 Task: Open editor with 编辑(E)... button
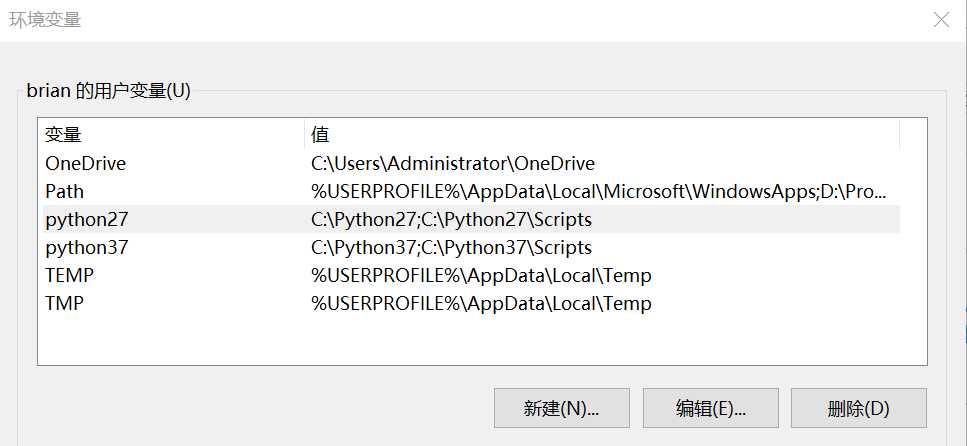tap(710, 408)
